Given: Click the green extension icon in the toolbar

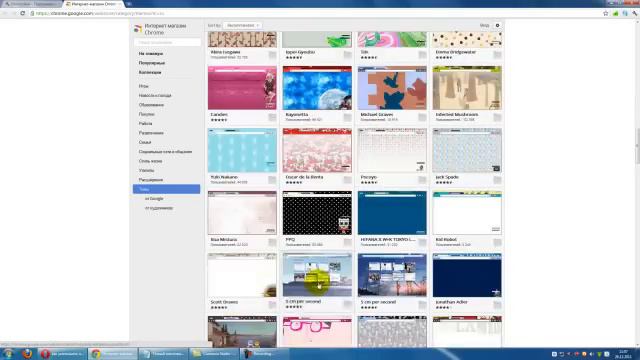Looking at the screenshot, I should coord(616,13).
